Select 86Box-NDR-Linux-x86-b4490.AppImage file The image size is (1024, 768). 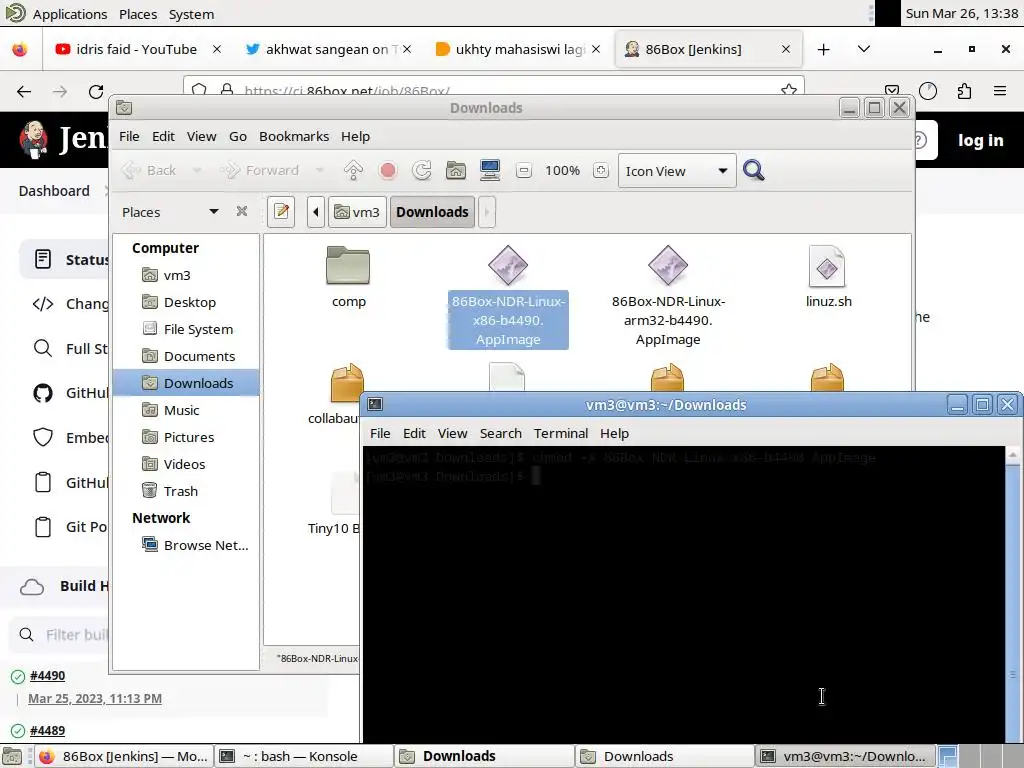pos(508,297)
